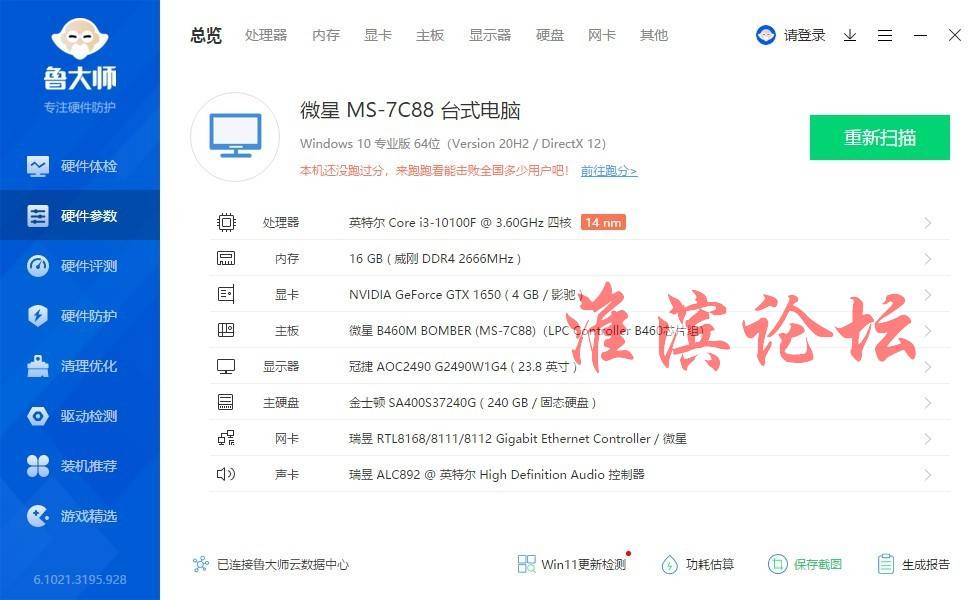Open 硬件防护 shield icon
Image resolution: width=980 pixels, height=600 pixels.
38,316
